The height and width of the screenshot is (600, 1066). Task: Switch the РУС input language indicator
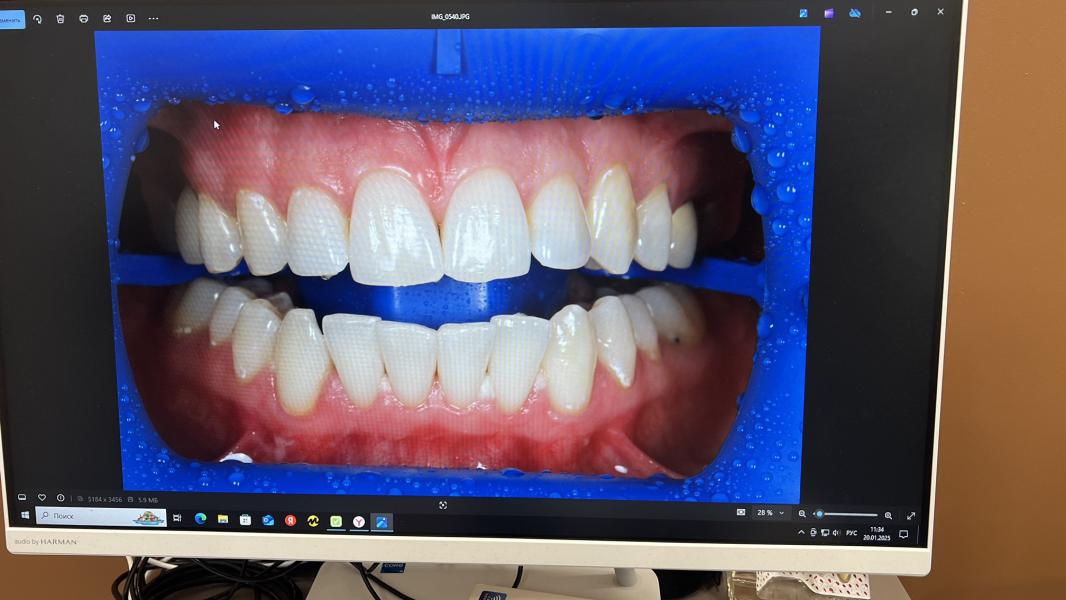click(x=852, y=533)
